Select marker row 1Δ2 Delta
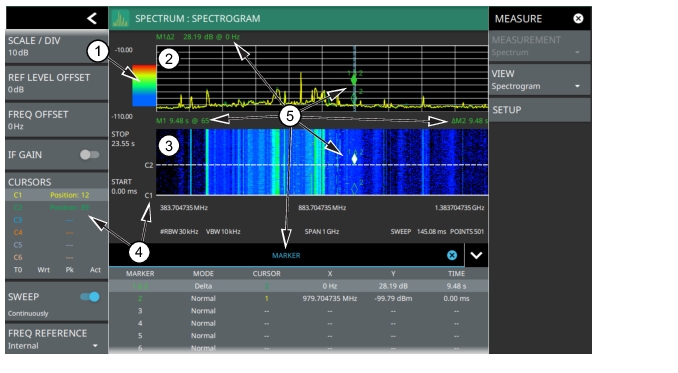 click(x=298, y=286)
